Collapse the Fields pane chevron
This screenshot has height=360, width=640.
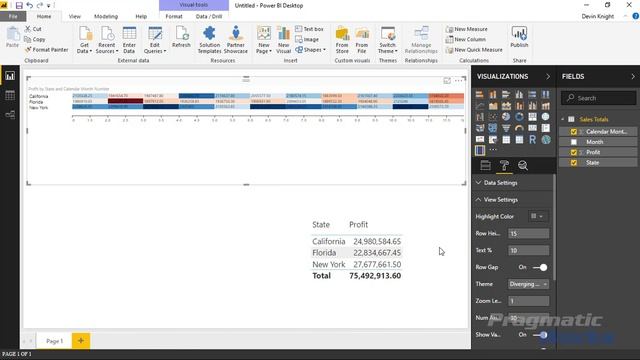633,76
